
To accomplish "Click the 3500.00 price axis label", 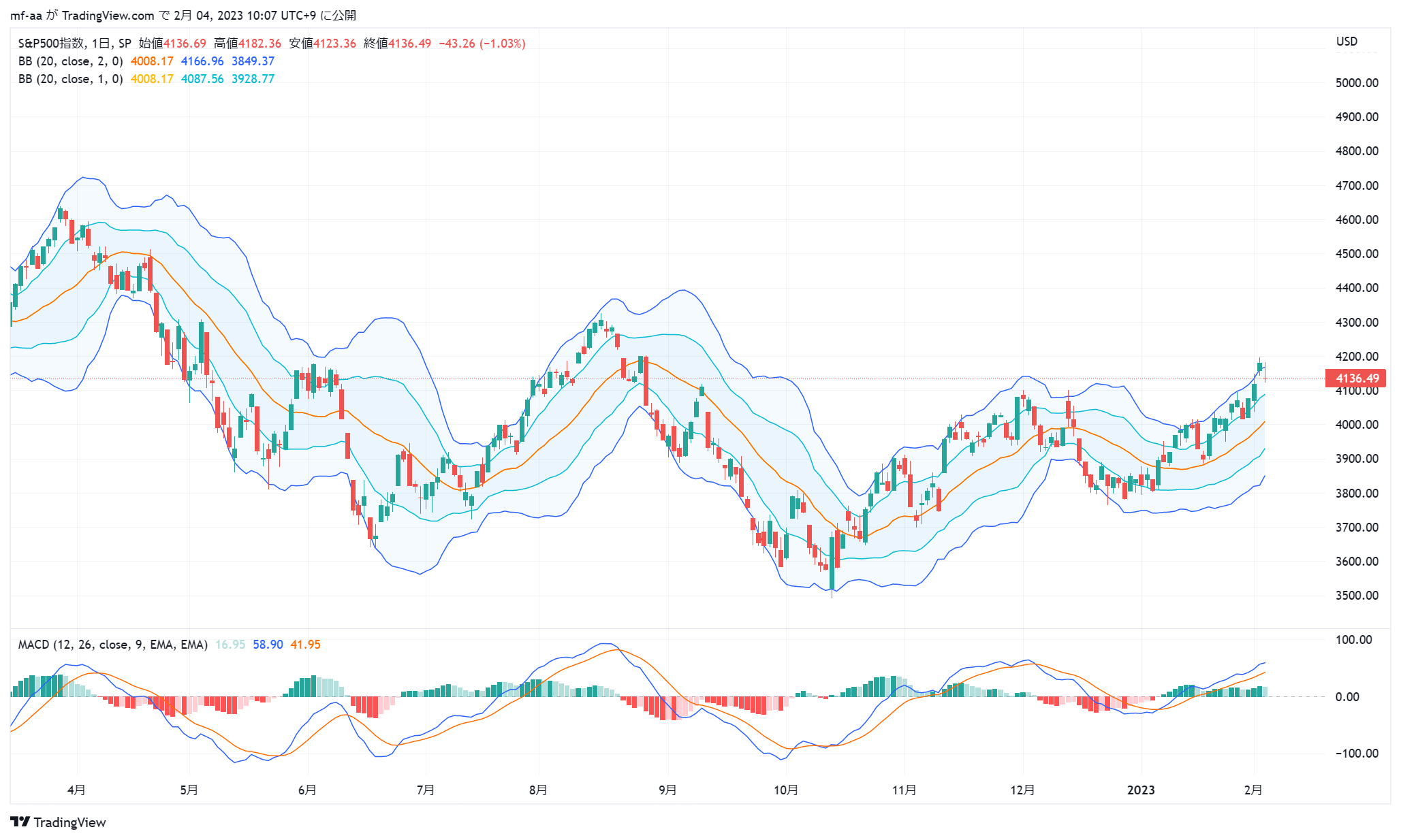I will click(1357, 596).
